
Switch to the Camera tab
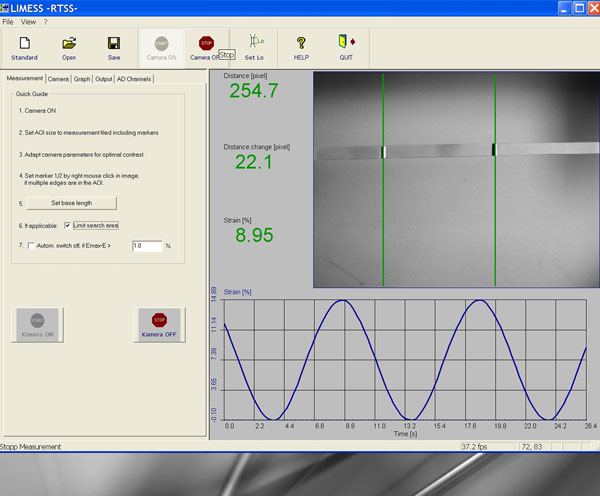[x=58, y=78]
